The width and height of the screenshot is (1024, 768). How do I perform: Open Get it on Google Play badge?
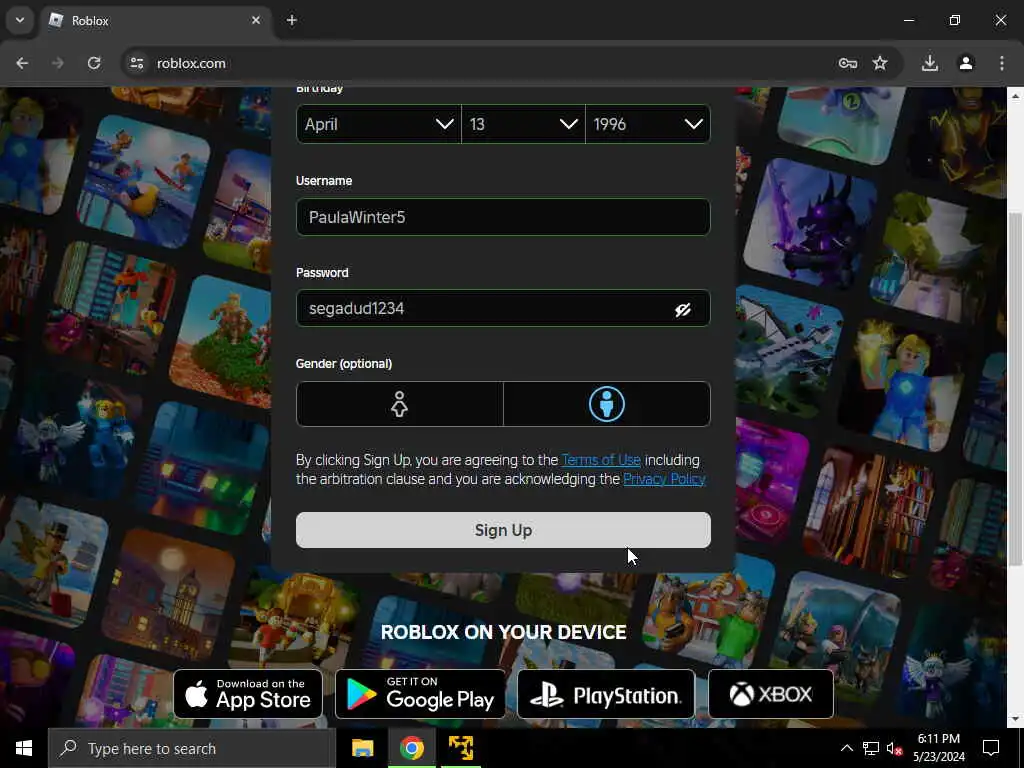[420, 694]
